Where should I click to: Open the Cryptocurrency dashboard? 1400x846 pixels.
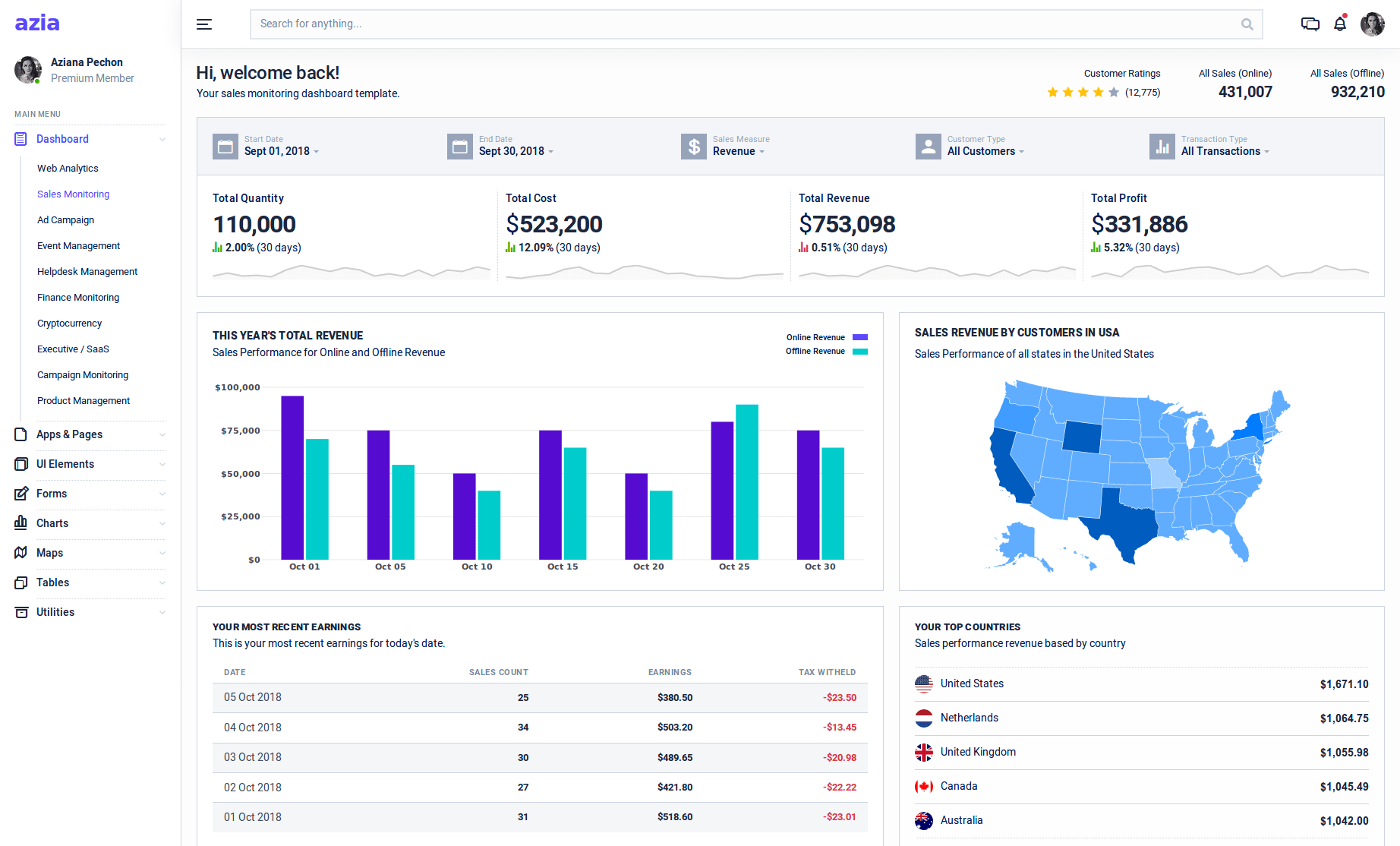coord(69,324)
